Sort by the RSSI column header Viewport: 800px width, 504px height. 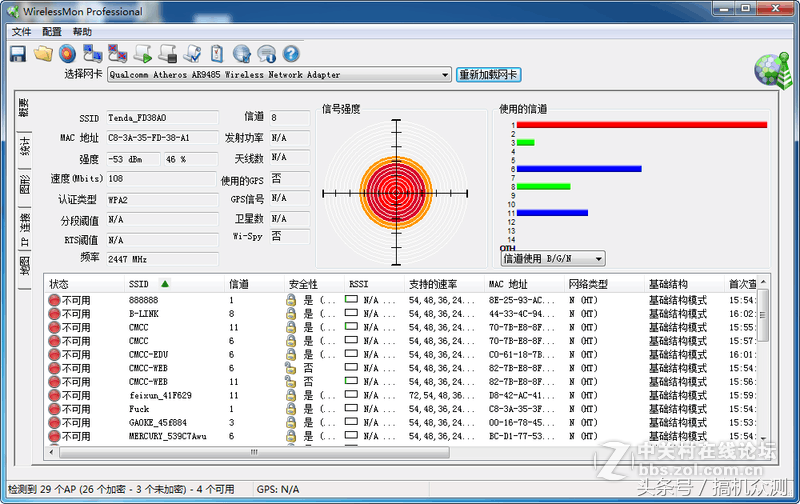click(374, 284)
